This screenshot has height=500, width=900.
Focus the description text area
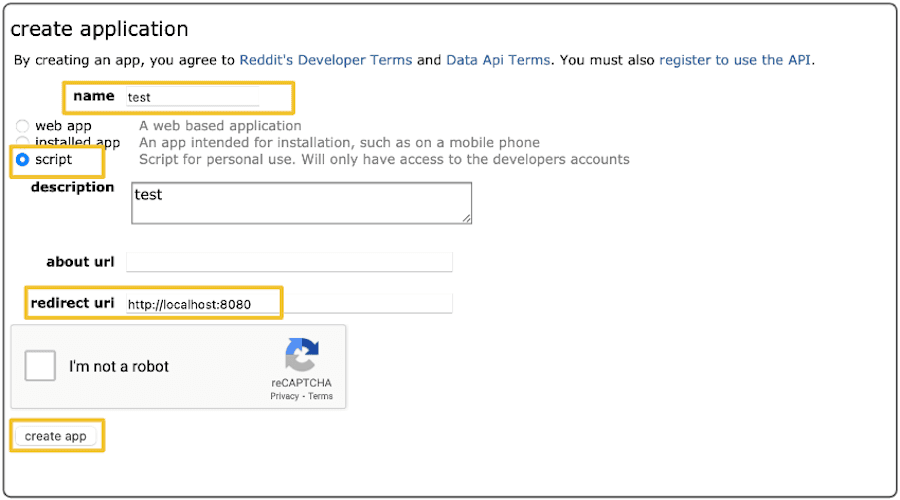300,202
